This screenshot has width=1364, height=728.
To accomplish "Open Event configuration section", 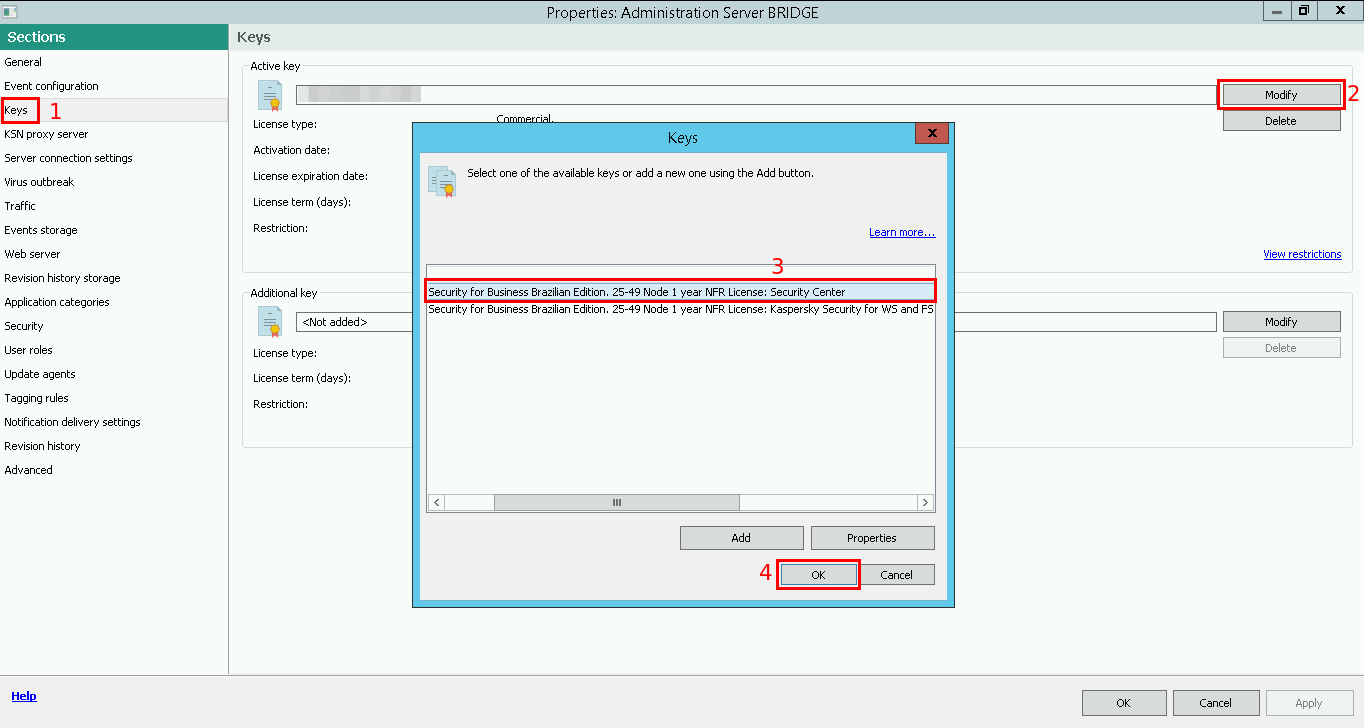I will (51, 86).
